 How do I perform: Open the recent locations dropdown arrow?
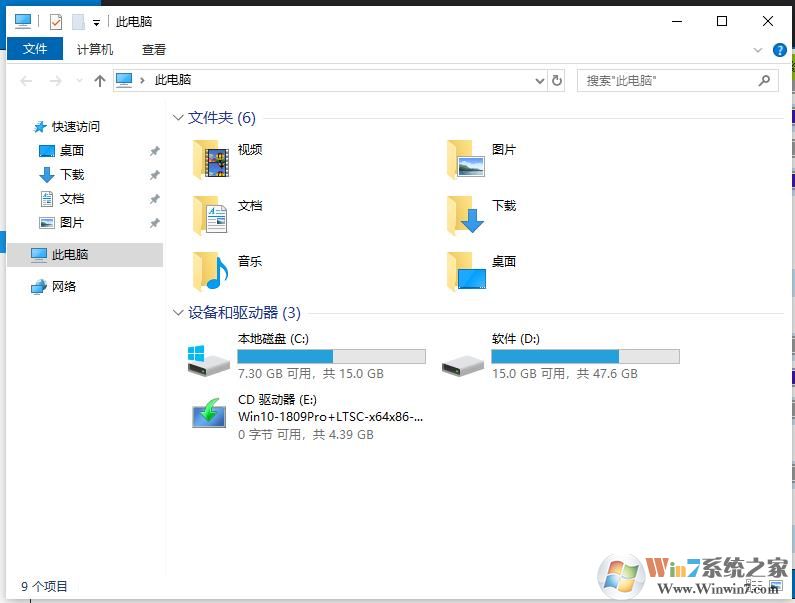79,81
